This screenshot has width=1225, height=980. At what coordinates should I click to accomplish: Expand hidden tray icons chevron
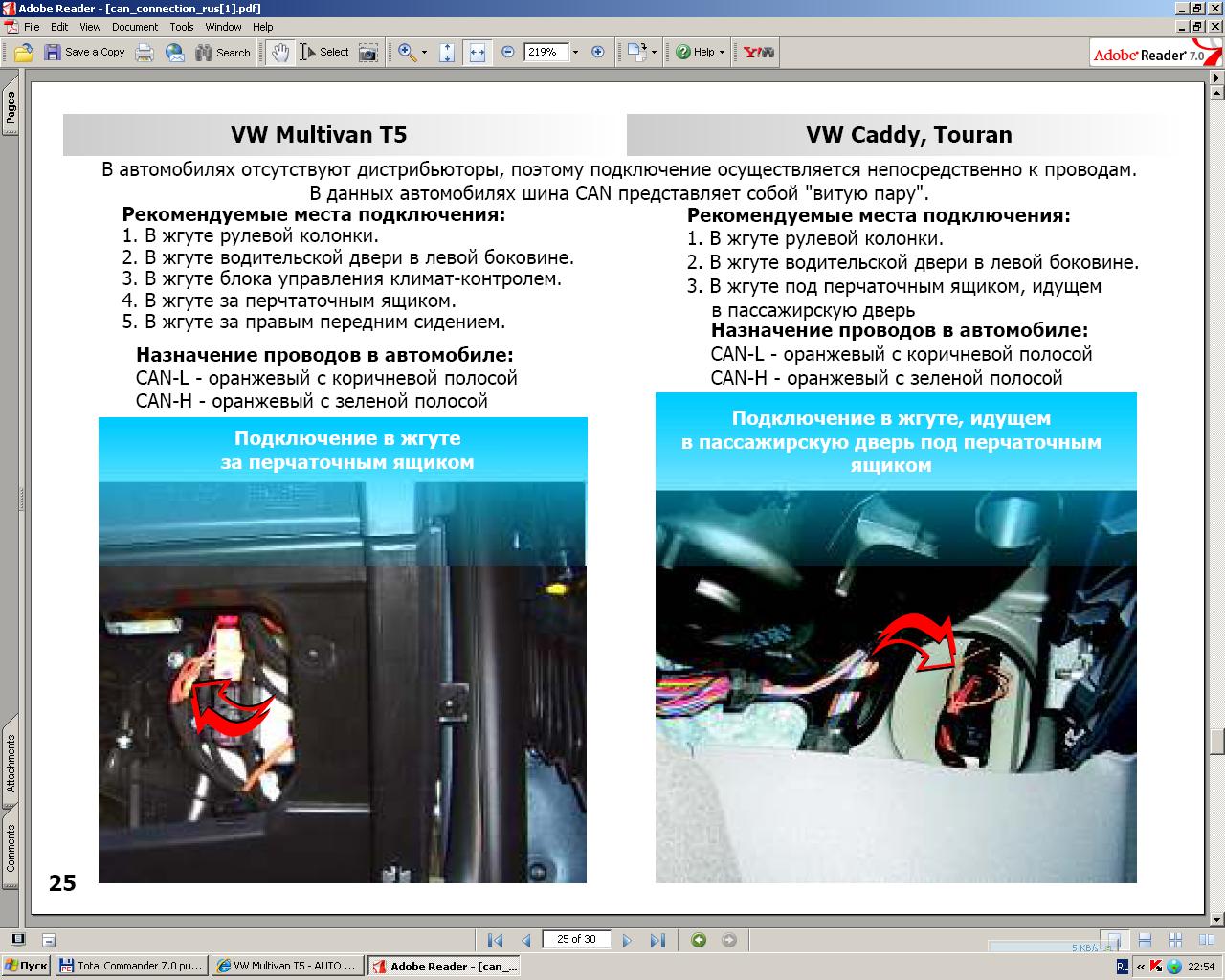(x=1139, y=967)
